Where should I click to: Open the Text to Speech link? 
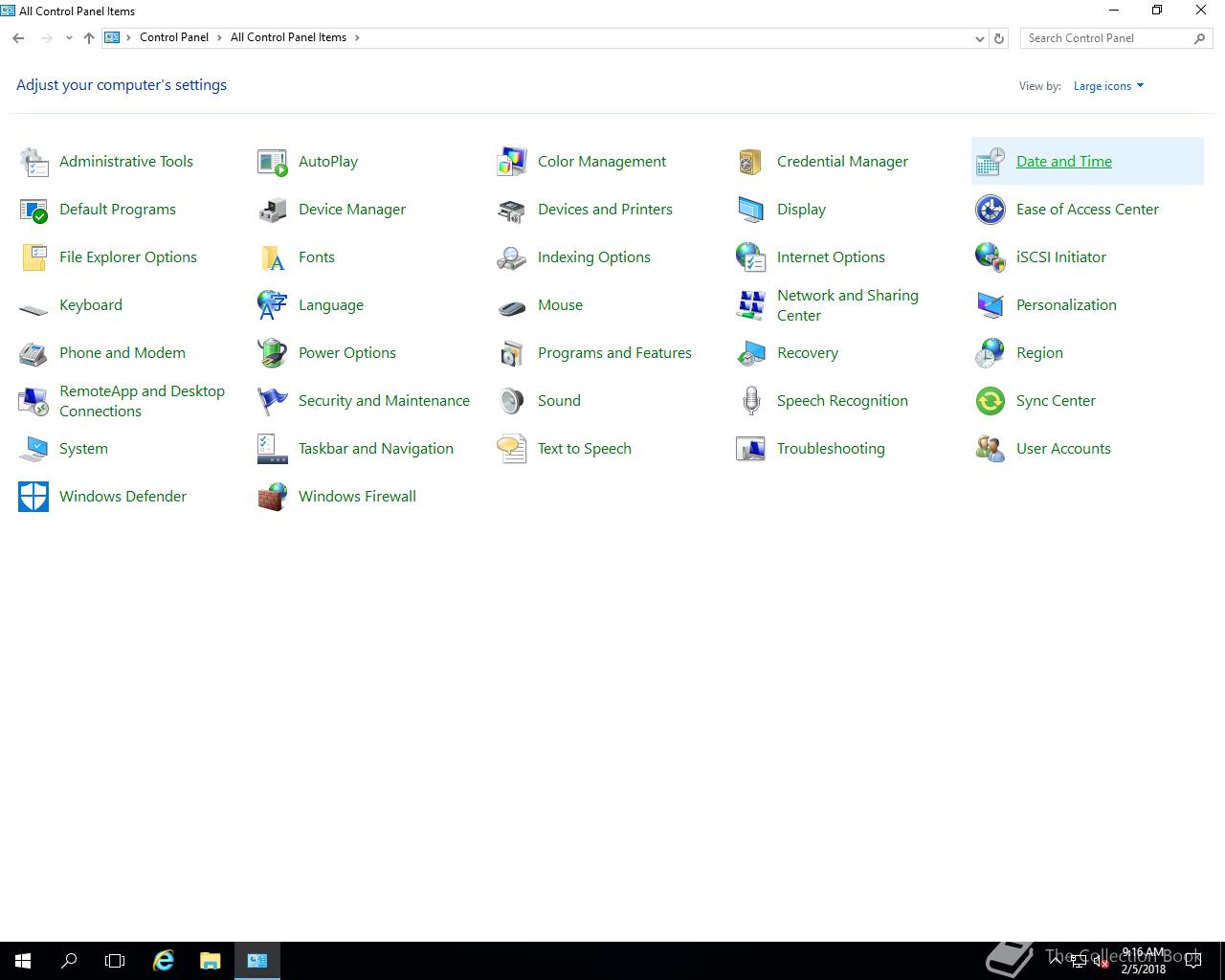tap(585, 449)
